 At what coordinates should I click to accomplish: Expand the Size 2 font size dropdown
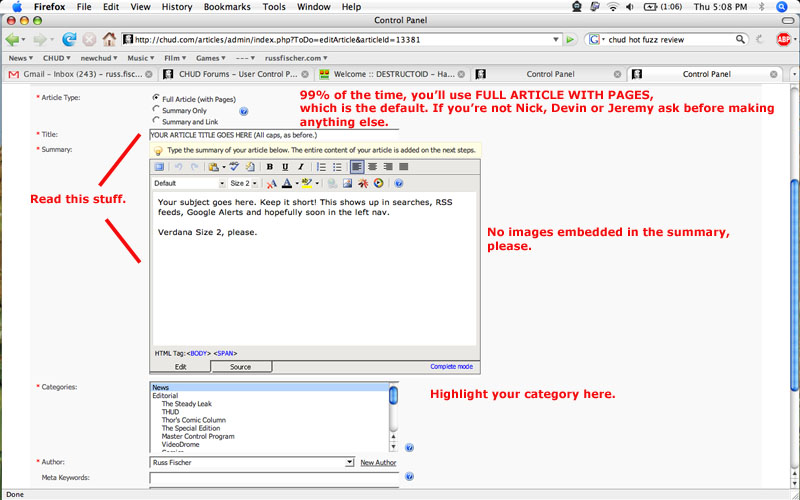pos(243,184)
